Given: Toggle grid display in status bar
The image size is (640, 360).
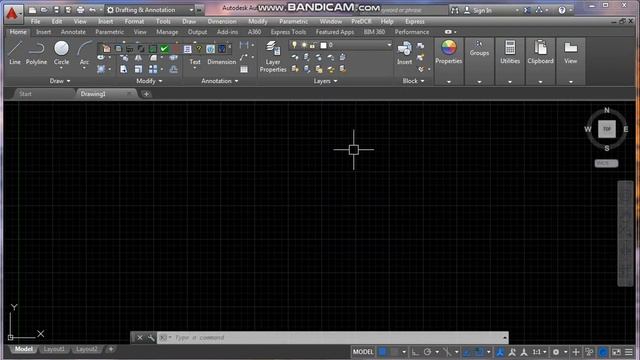Looking at the screenshot, I should point(382,352).
